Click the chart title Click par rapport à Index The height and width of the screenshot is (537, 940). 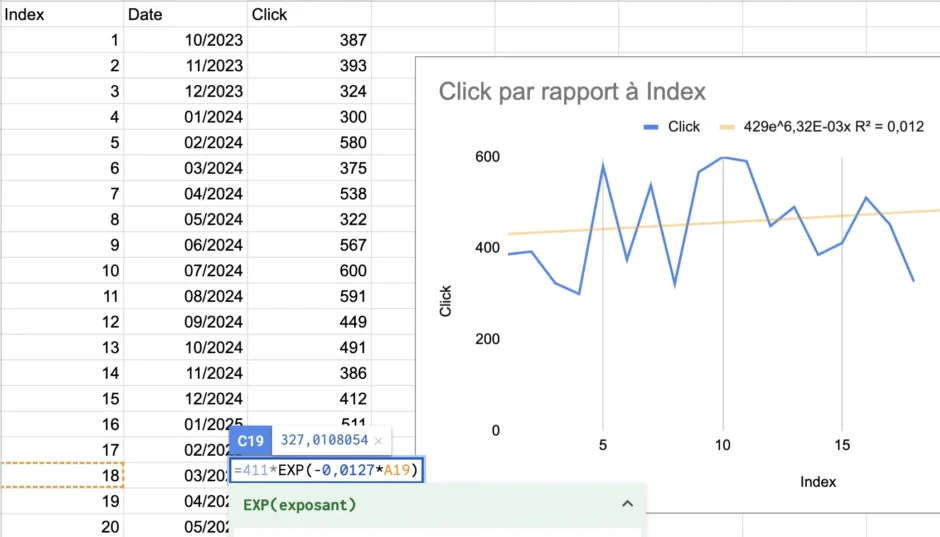point(572,92)
